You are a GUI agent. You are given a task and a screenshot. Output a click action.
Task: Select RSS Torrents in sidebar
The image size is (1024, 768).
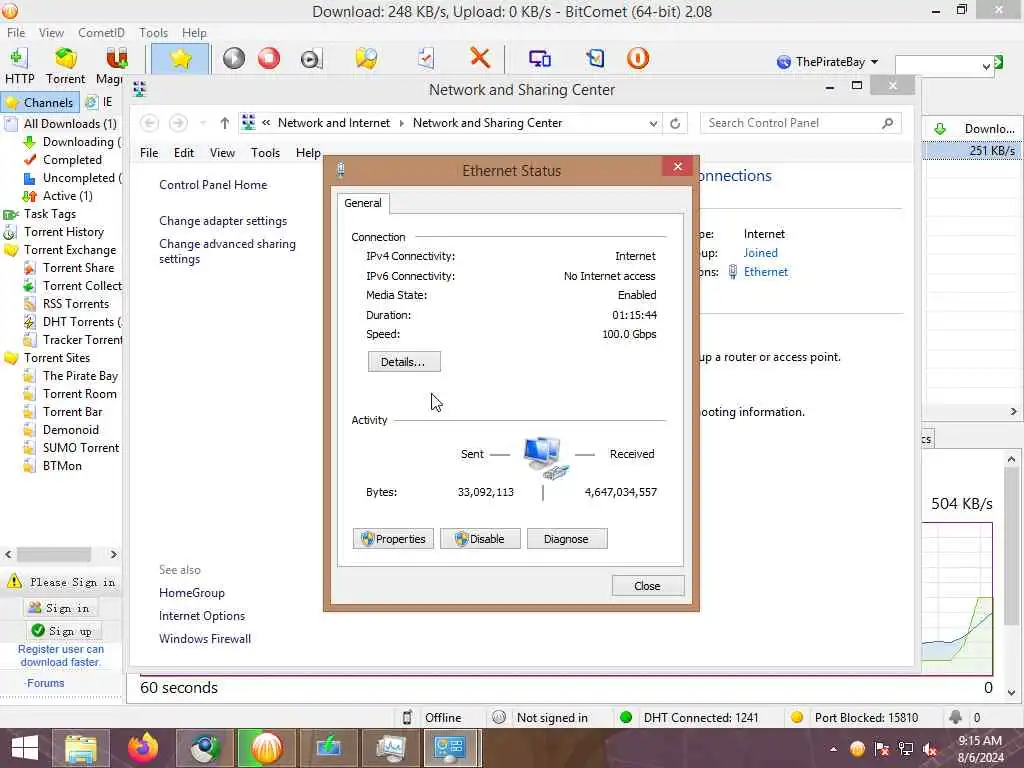76,304
